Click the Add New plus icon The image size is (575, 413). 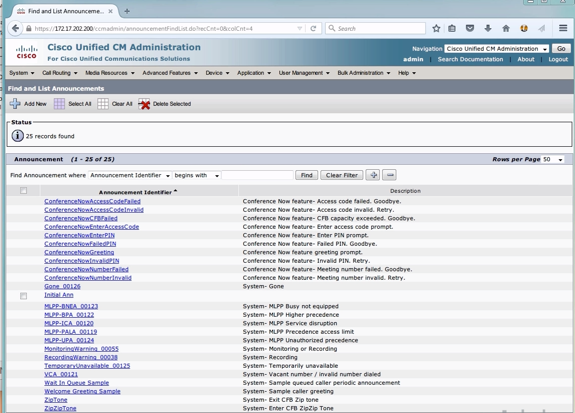[15, 104]
